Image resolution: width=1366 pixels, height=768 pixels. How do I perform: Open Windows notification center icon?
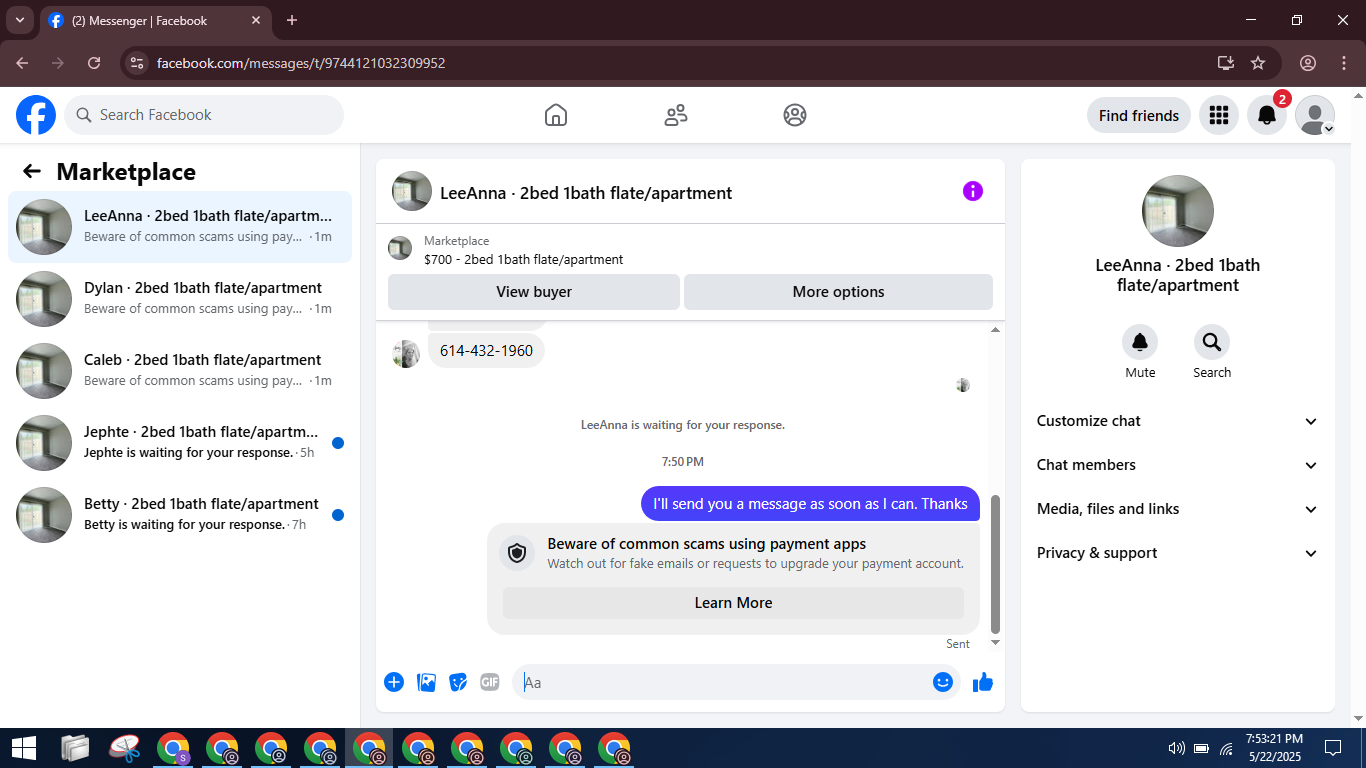click(1332, 748)
